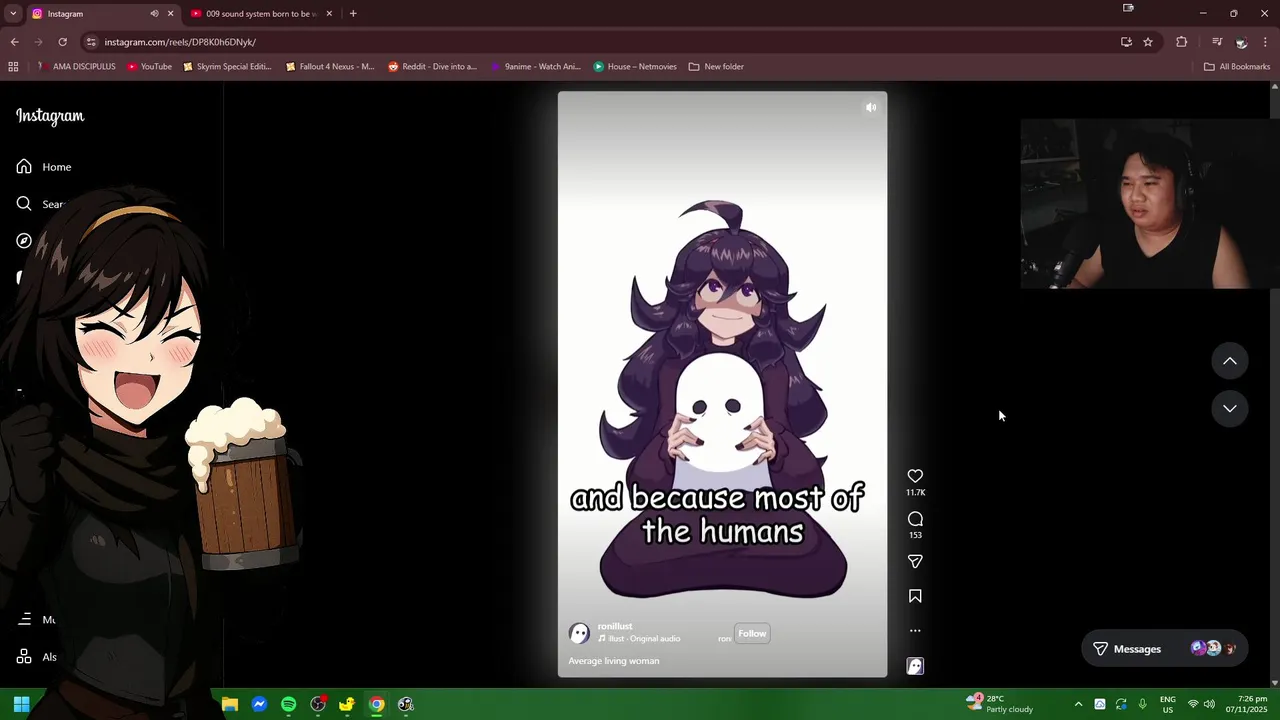This screenshot has height=720, width=1280.
Task: Open the Skyrim Special Edition bookmark
Action: tap(228, 67)
